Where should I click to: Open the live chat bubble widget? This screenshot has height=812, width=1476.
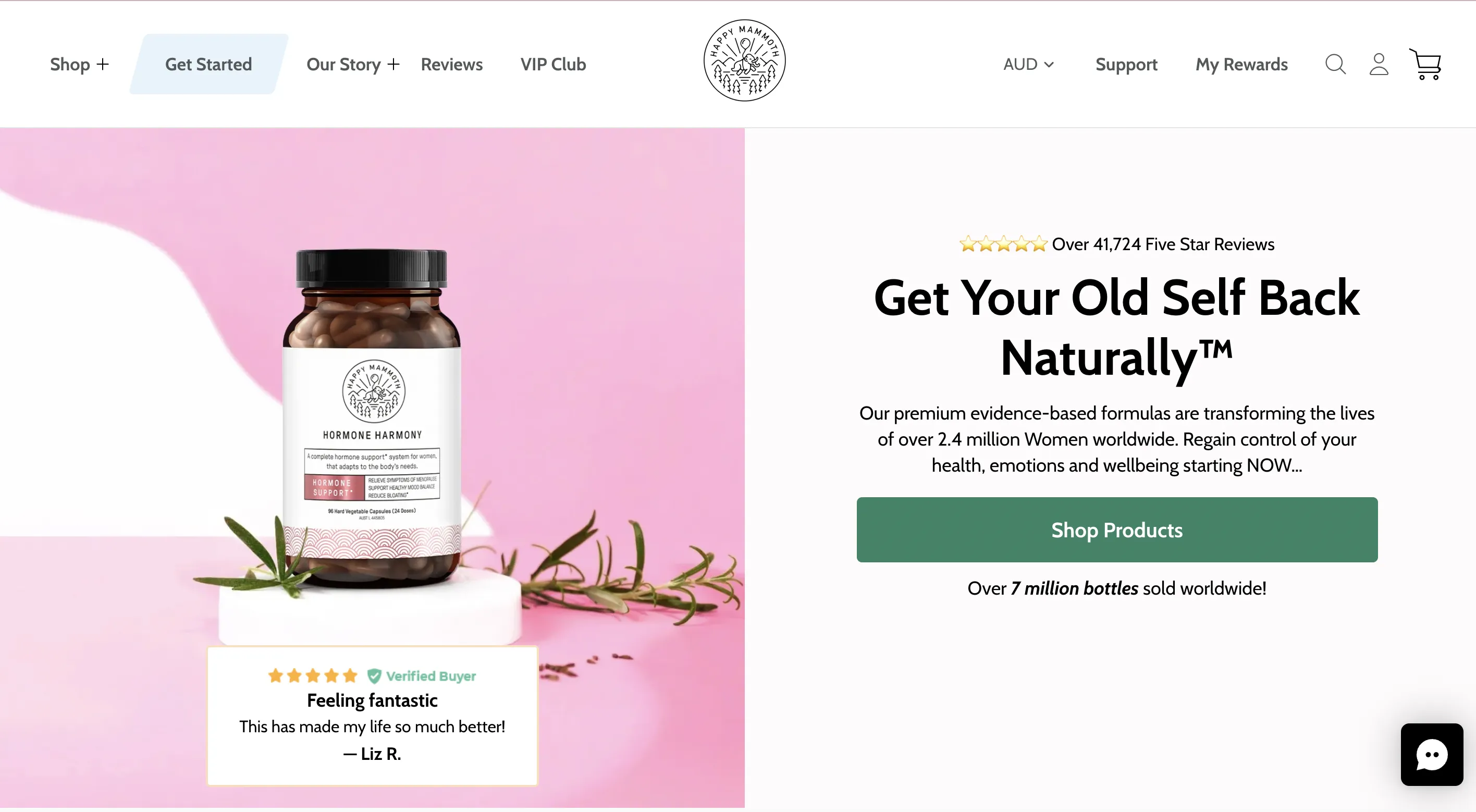tap(1431, 754)
